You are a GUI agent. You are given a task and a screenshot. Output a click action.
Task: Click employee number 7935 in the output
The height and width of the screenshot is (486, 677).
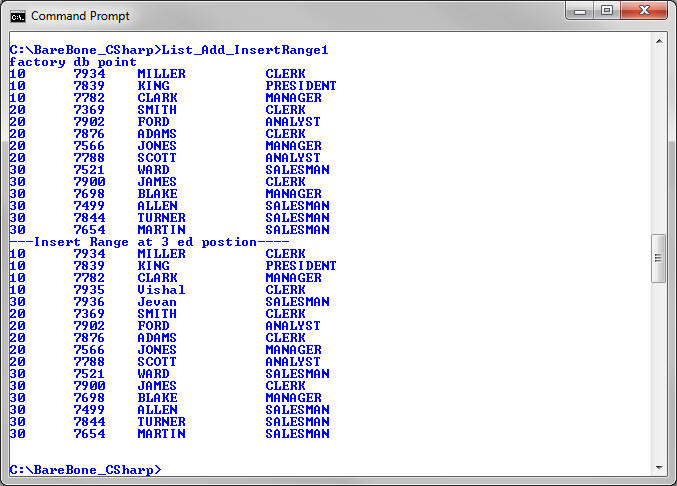coord(89,290)
